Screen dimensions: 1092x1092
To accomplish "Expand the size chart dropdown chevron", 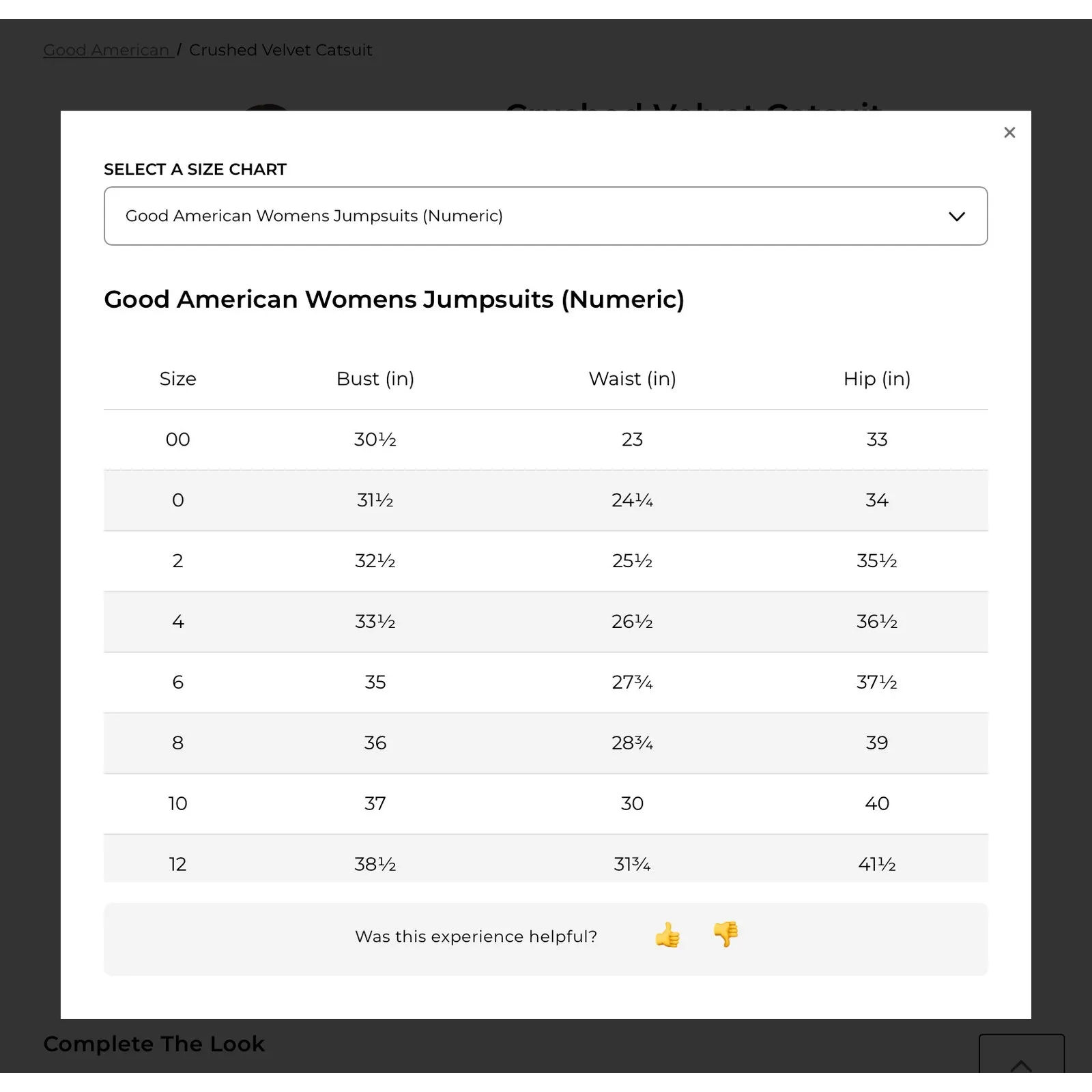I will click(957, 216).
